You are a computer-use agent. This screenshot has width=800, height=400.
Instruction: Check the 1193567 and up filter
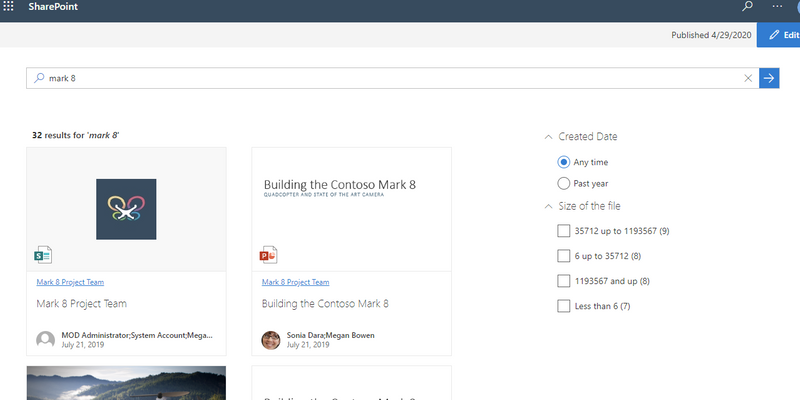tap(564, 281)
